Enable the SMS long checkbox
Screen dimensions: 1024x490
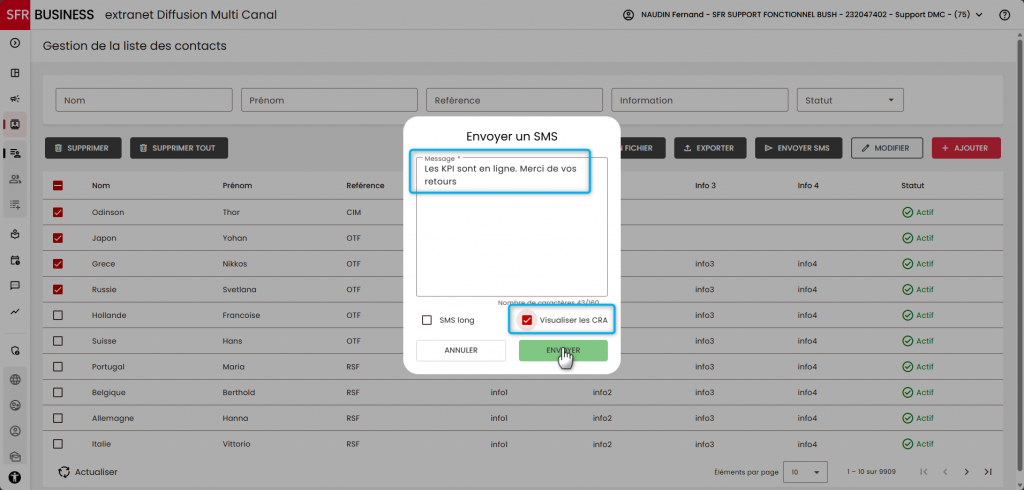coord(427,320)
